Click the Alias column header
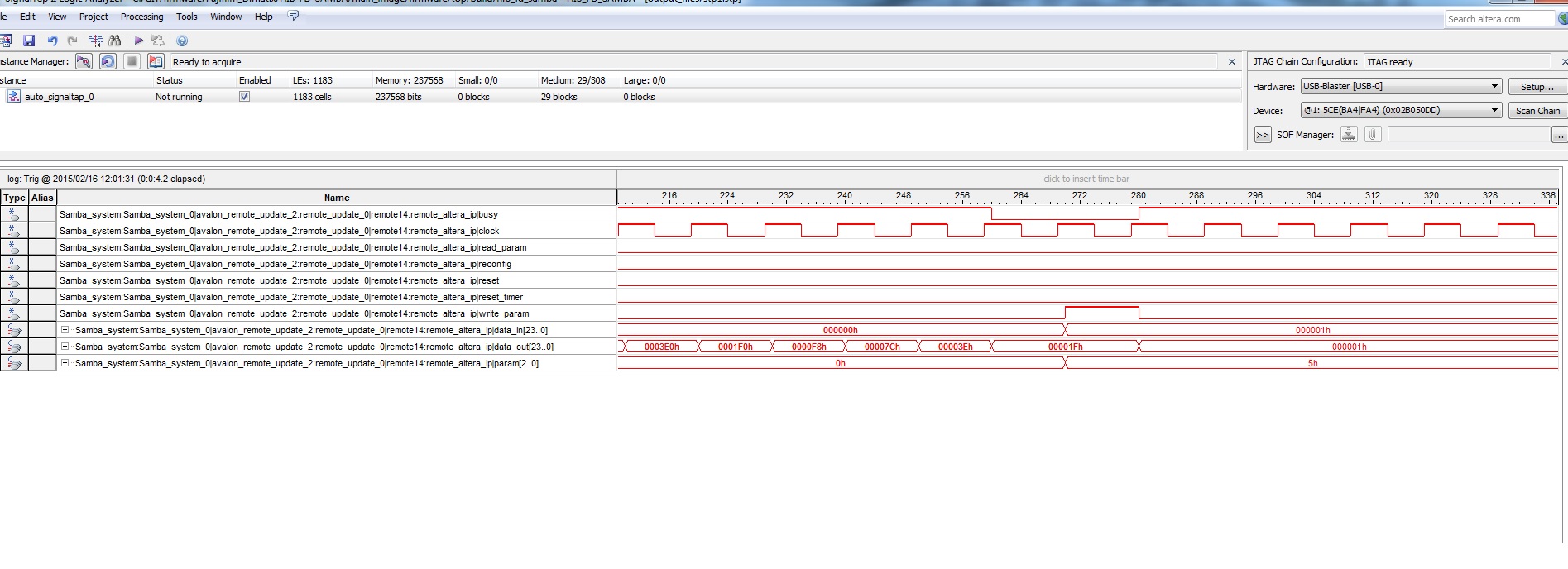This screenshot has height=569, width=1568. 42,198
